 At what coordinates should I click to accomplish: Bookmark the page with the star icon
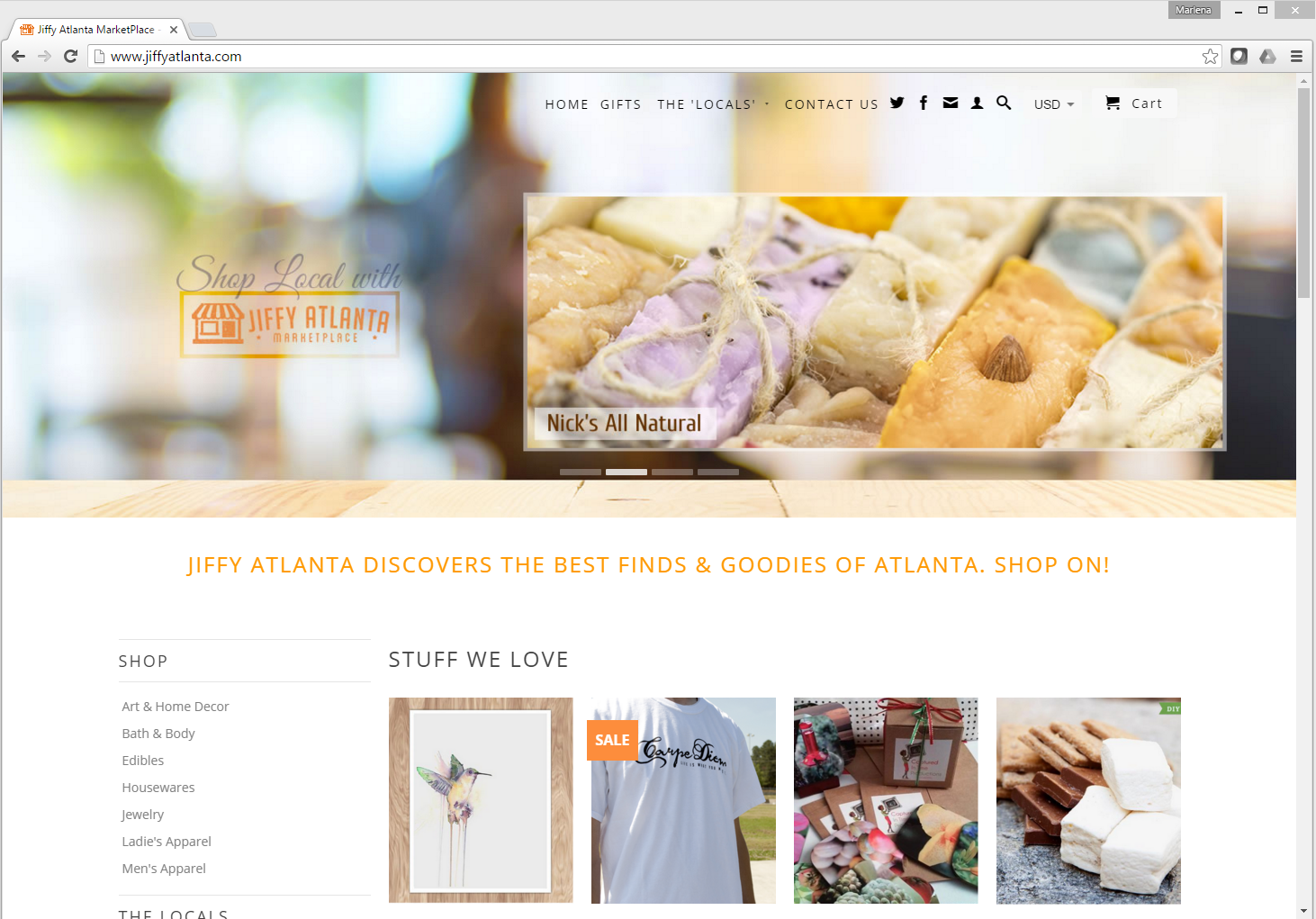click(1210, 56)
